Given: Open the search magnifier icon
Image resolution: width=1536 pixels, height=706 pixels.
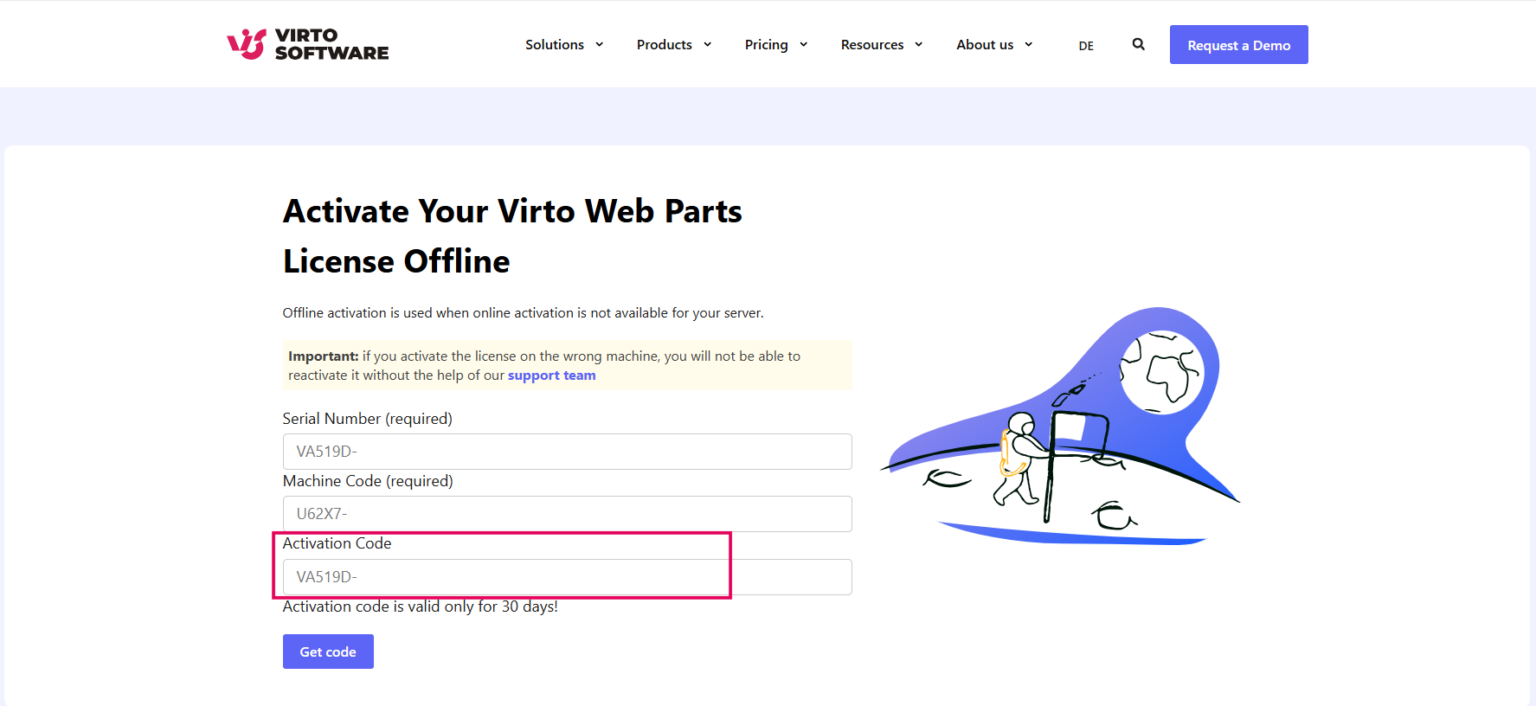Looking at the screenshot, I should pos(1138,44).
